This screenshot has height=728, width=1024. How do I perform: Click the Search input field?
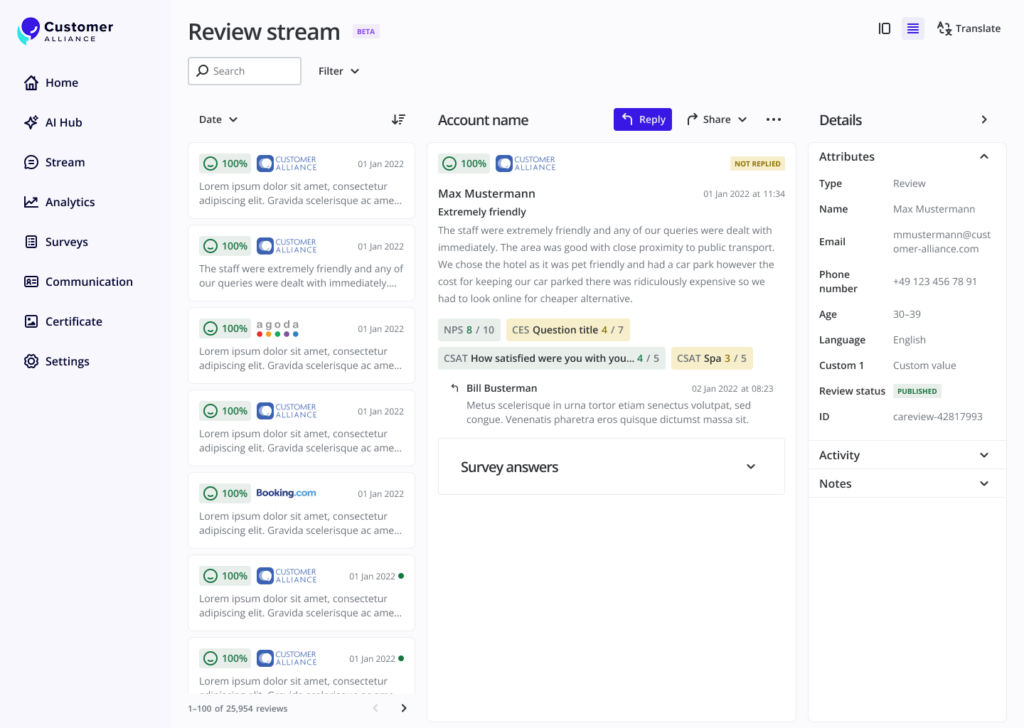245,71
